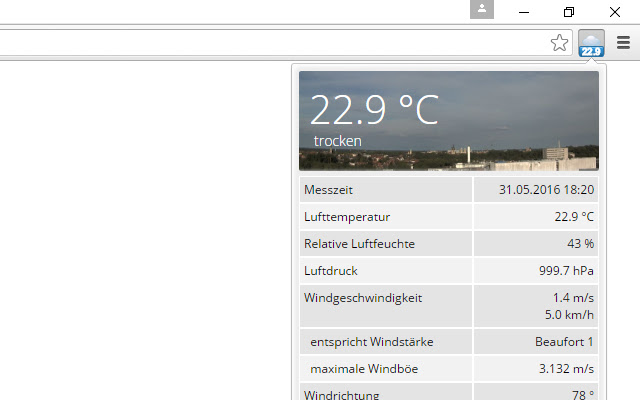Select the '3.132 m/s' gust value

tap(566, 369)
